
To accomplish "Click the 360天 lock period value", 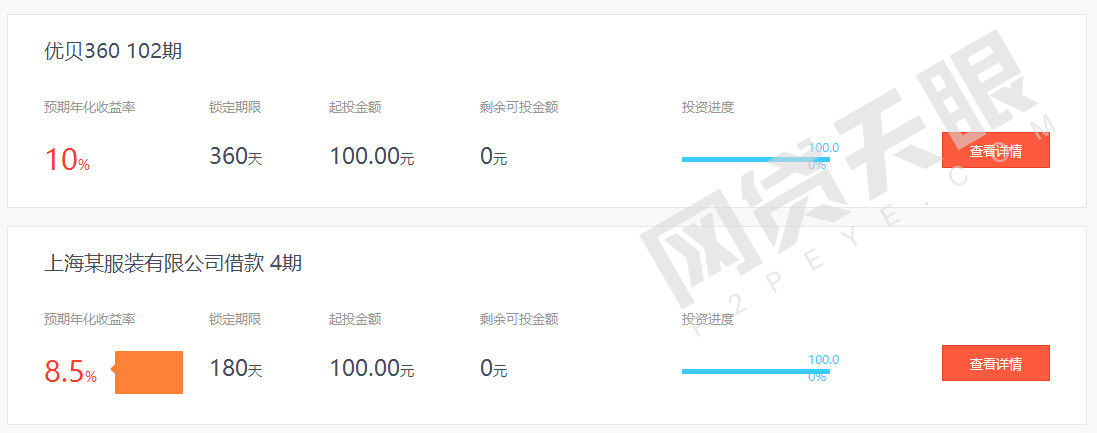I will coord(236,157).
